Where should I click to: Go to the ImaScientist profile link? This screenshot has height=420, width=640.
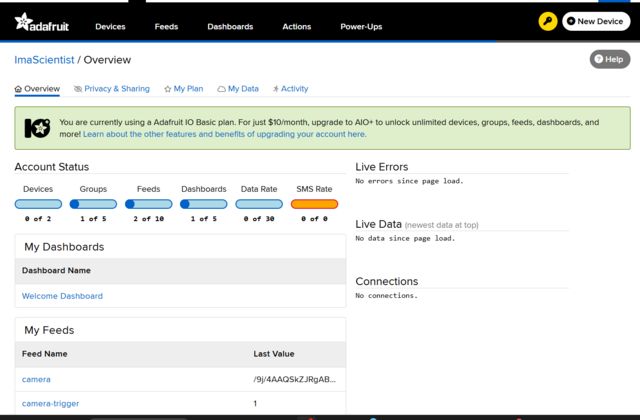tap(44, 60)
